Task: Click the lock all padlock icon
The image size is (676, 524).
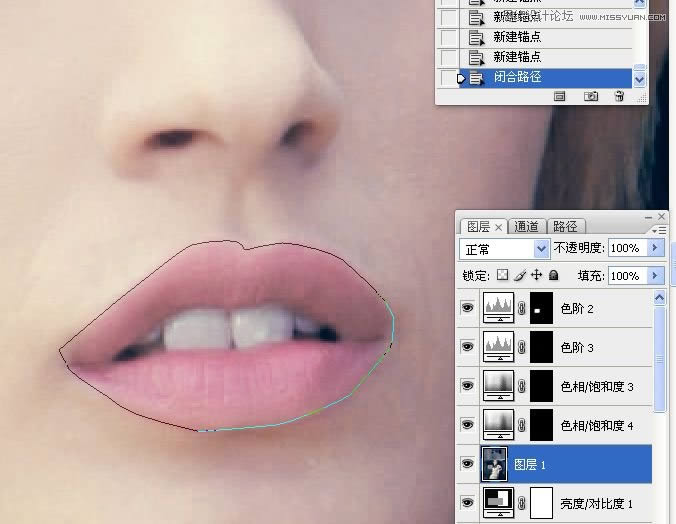Action: [553, 275]
